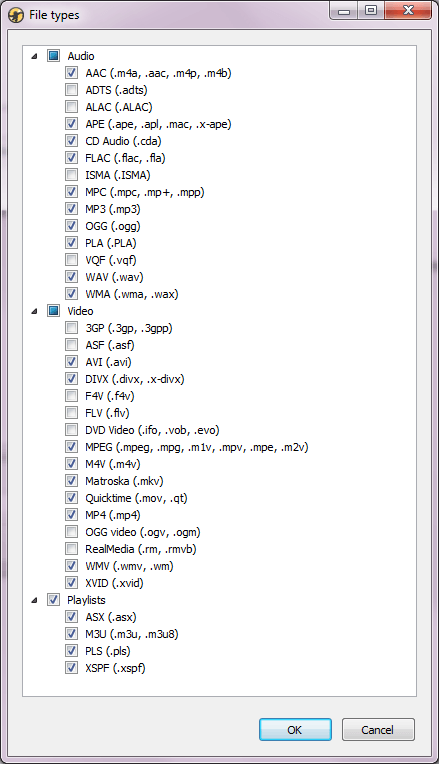Disable the M3U (.m3u, .m3u8) playlist checkbox
The image size is (439, 764).
click(72, 633)
